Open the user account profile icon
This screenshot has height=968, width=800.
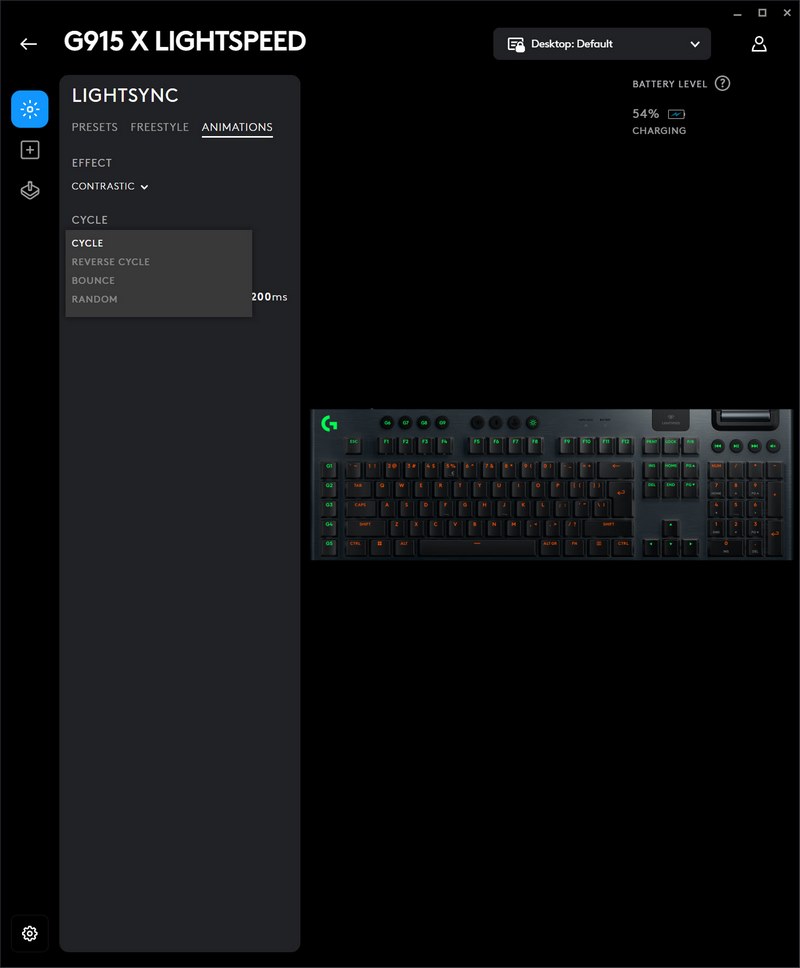coord(759,44)
